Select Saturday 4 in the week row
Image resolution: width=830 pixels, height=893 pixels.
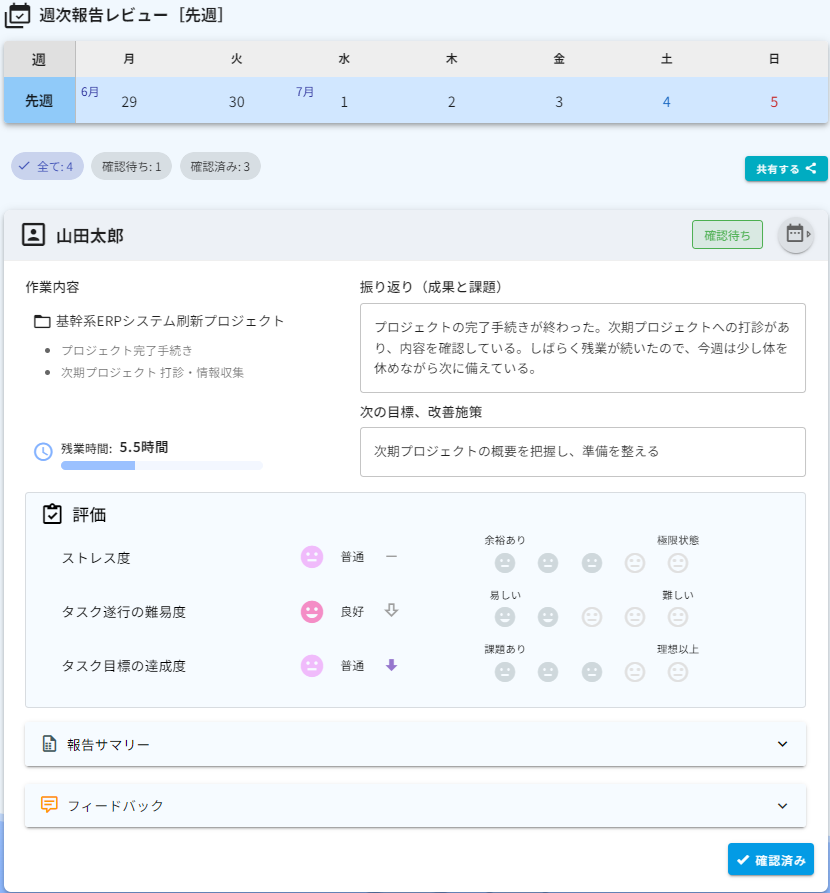[667, 101]
